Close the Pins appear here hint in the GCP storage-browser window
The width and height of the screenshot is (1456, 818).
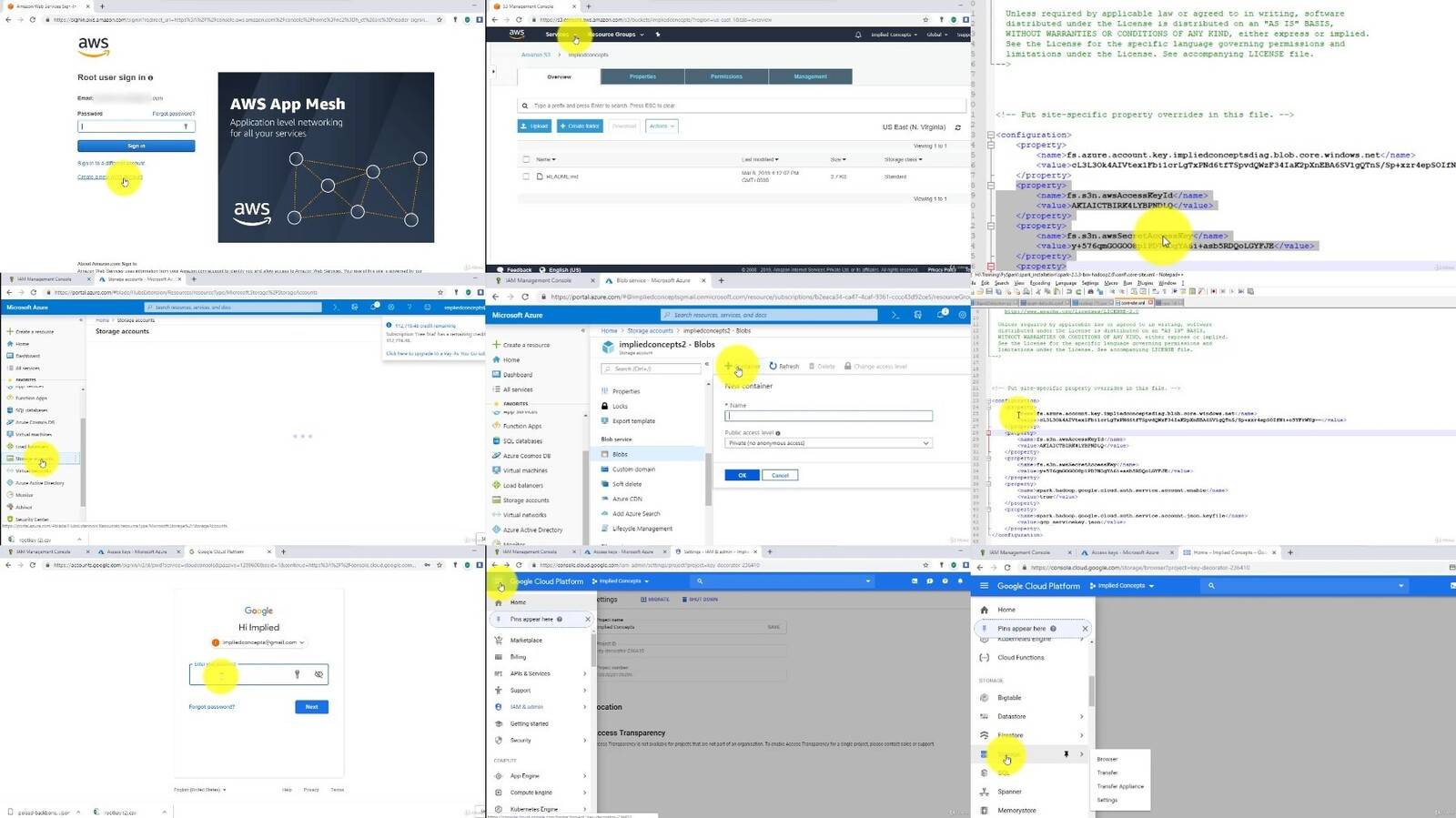(x=1084, y=629)
